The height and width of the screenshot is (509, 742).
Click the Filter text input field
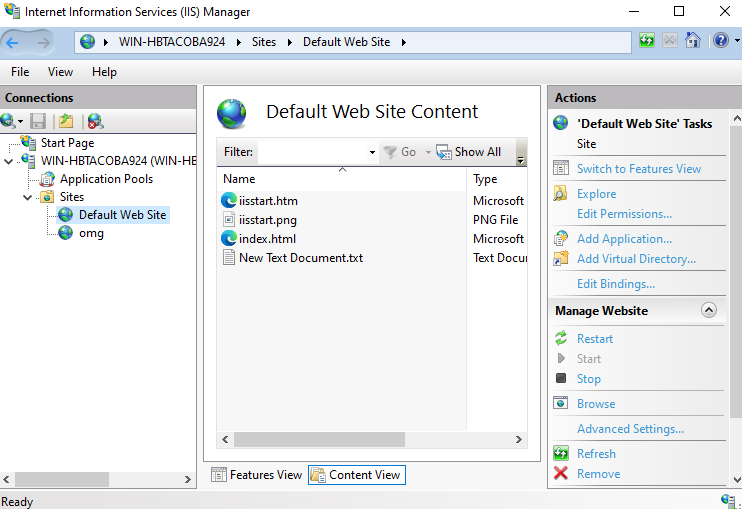point(312,152)
